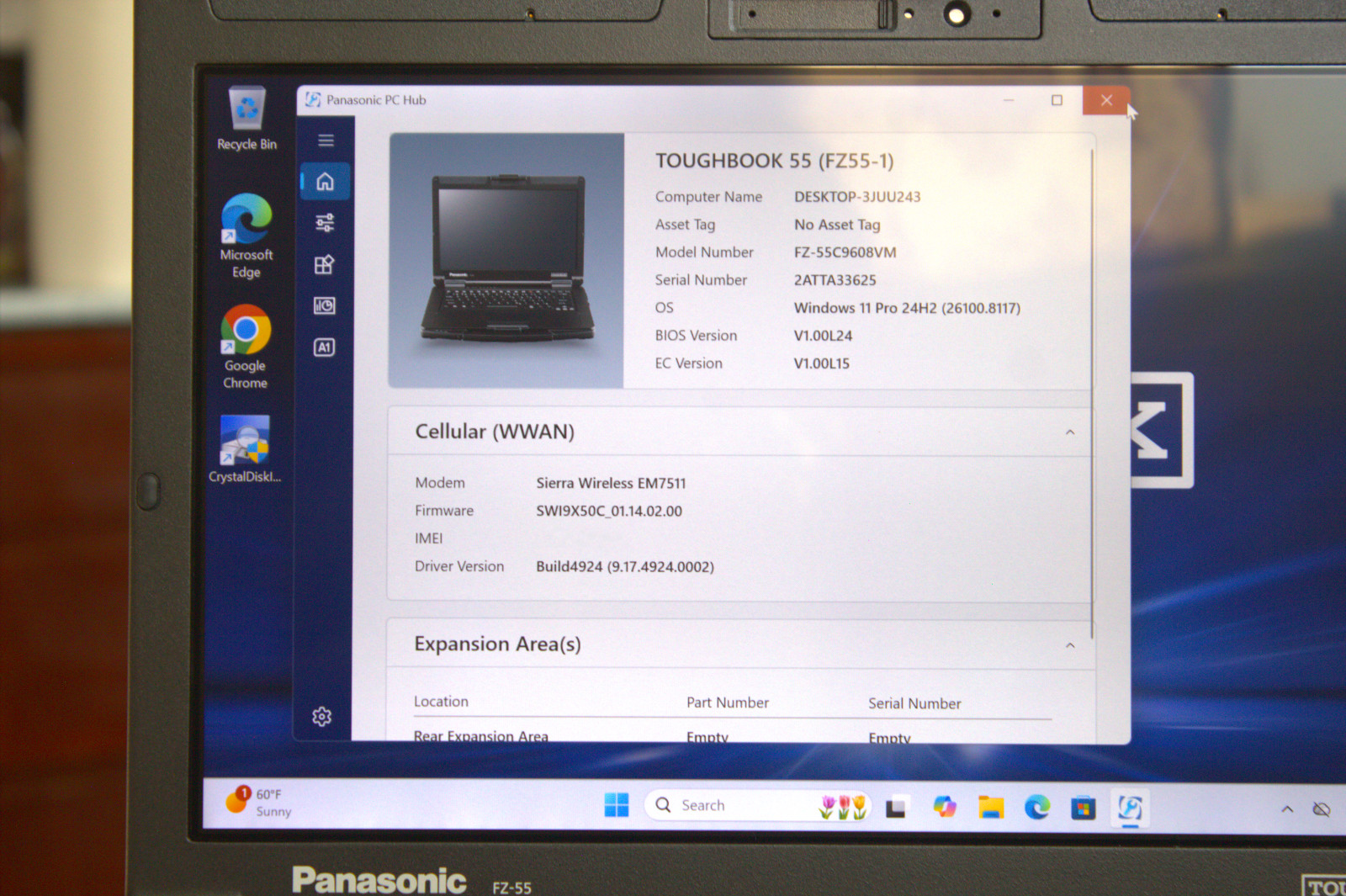This screenshot has height=896, width=1346.
Task: Close the Panasonic PC Hub window
Action: (x=1106, y=100)
